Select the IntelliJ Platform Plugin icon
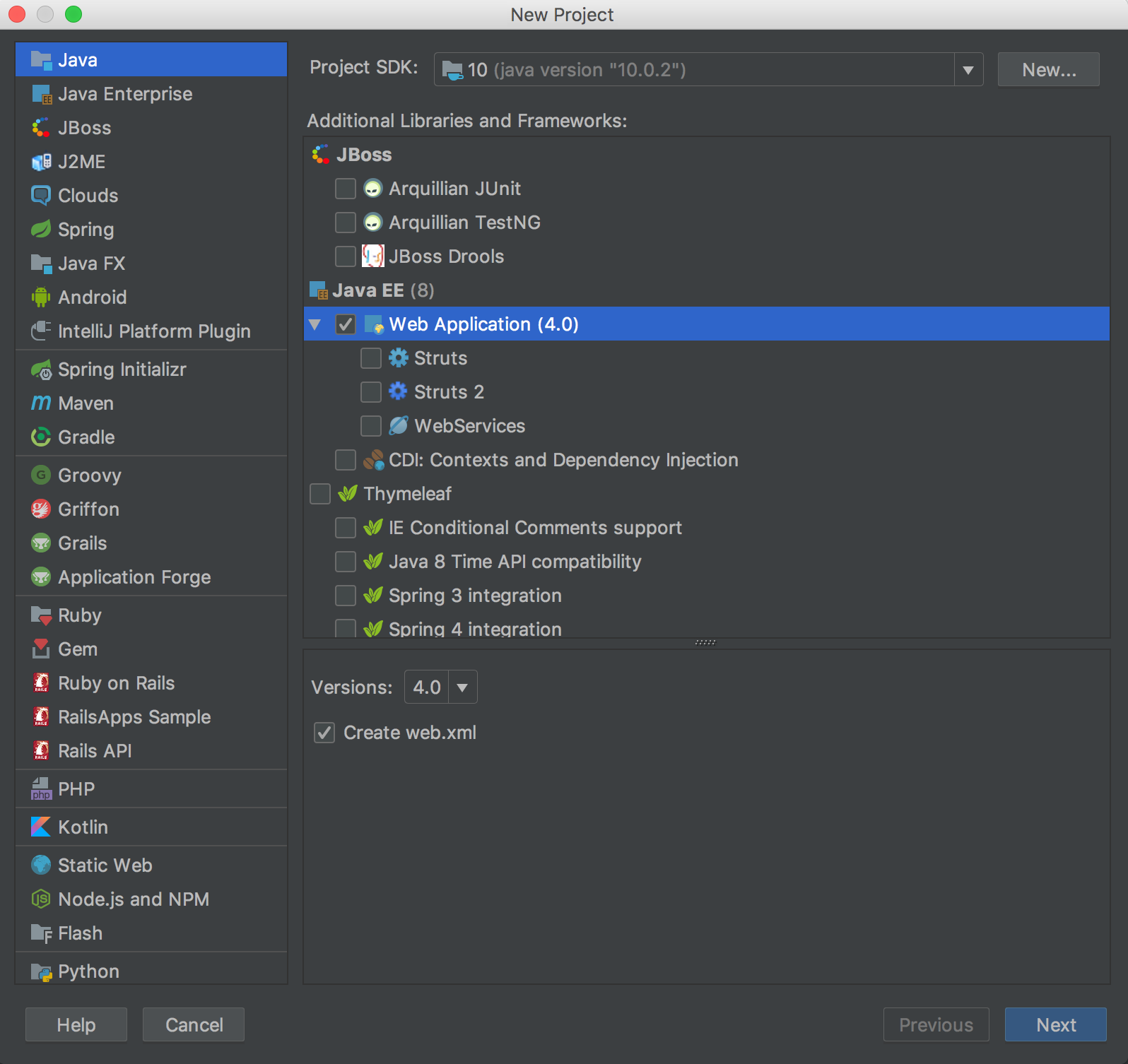The width and height of the screenshot is (1128, 1064). coord(42,331)
